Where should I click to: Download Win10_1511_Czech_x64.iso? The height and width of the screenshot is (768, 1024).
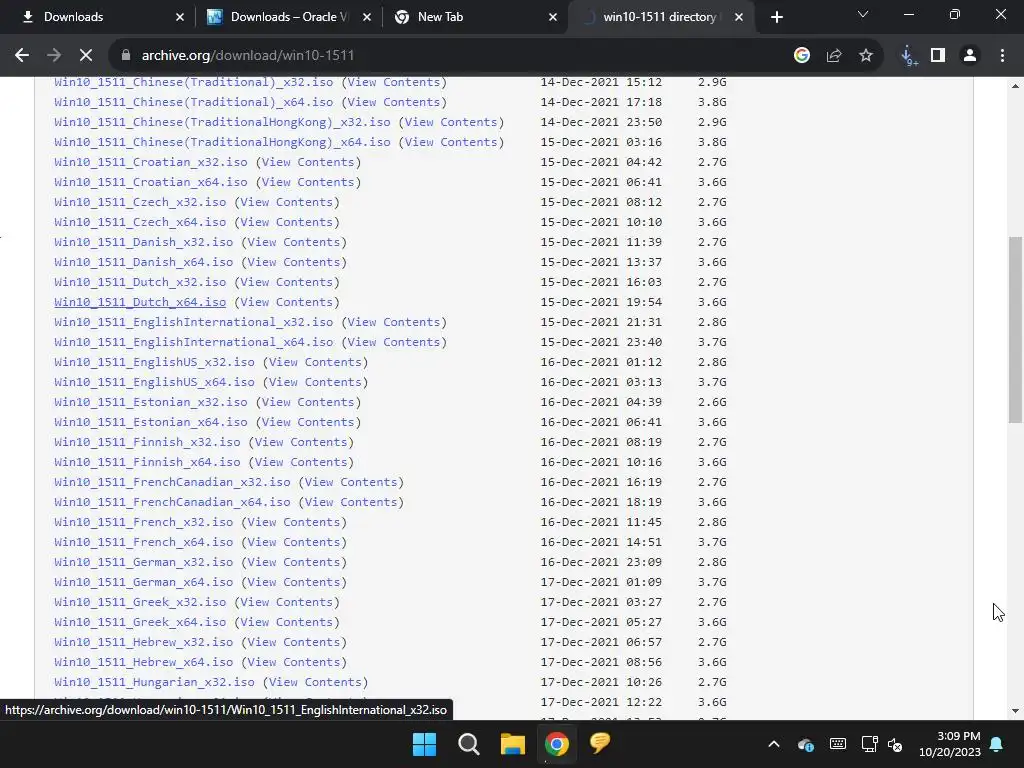140,222
